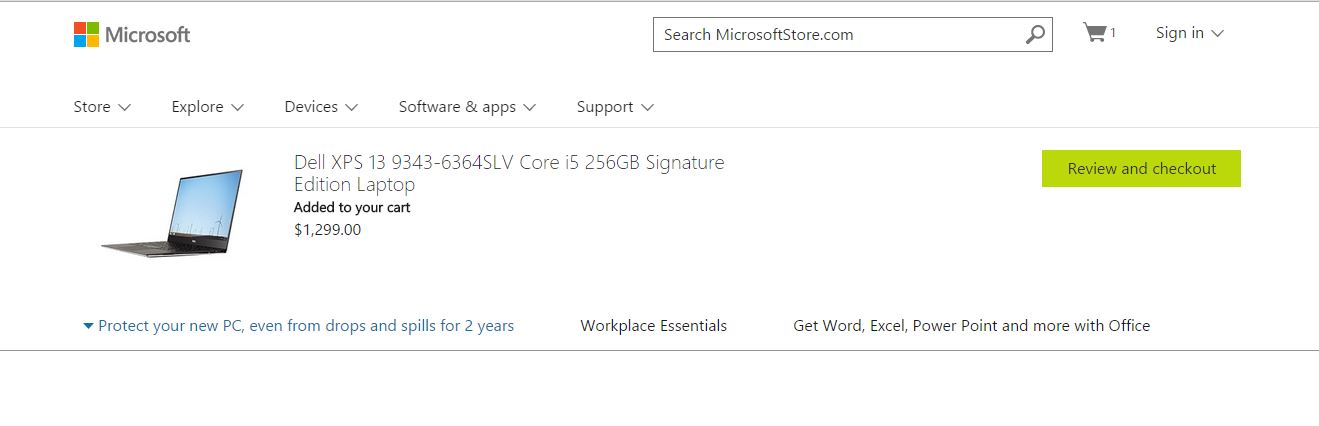Screen dimensions: 1319x426
Task: Open the Support menu
Action: tap(615, 107)
